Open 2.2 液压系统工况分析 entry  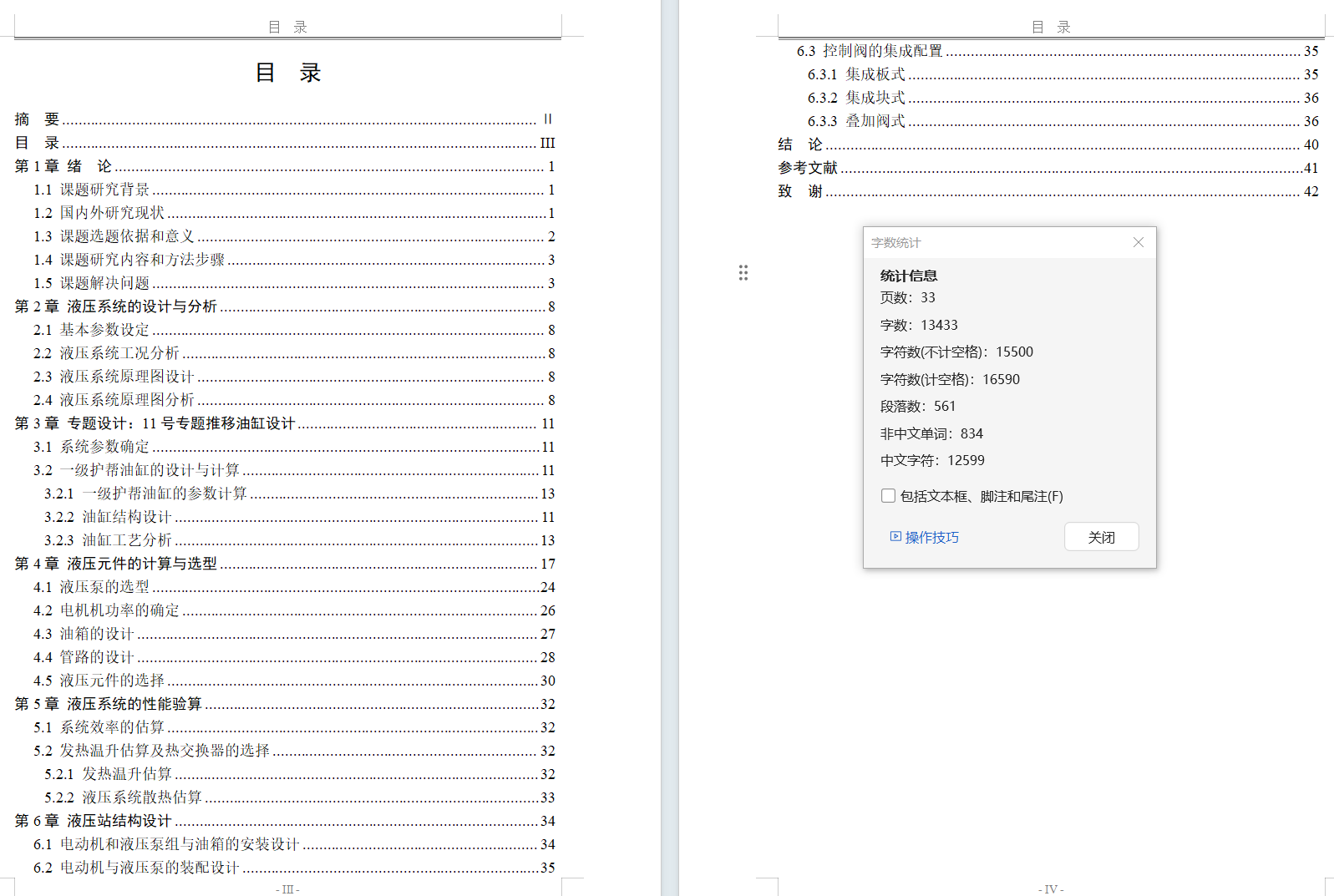(294, 353)
